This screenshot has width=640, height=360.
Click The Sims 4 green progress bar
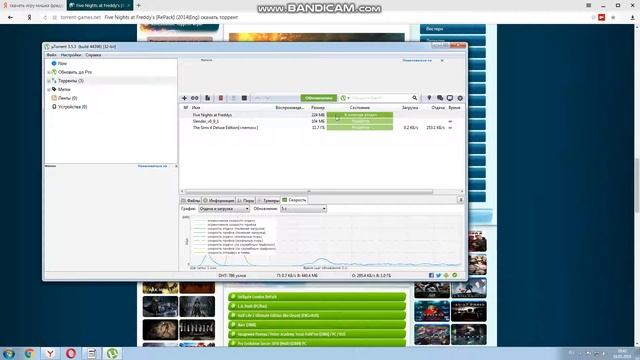click(x=360, y=128)
